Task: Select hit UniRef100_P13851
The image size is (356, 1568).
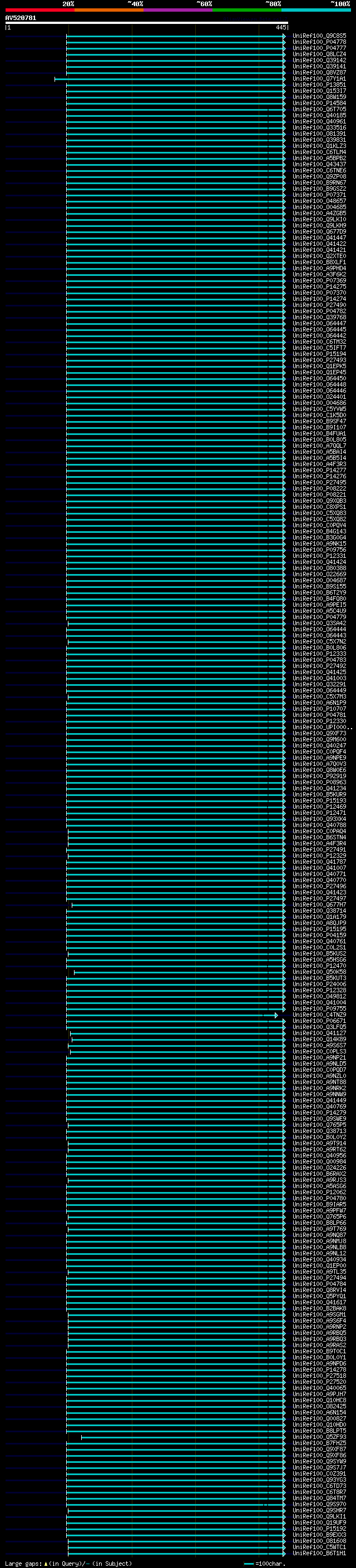Action: [x=319, y=85]
